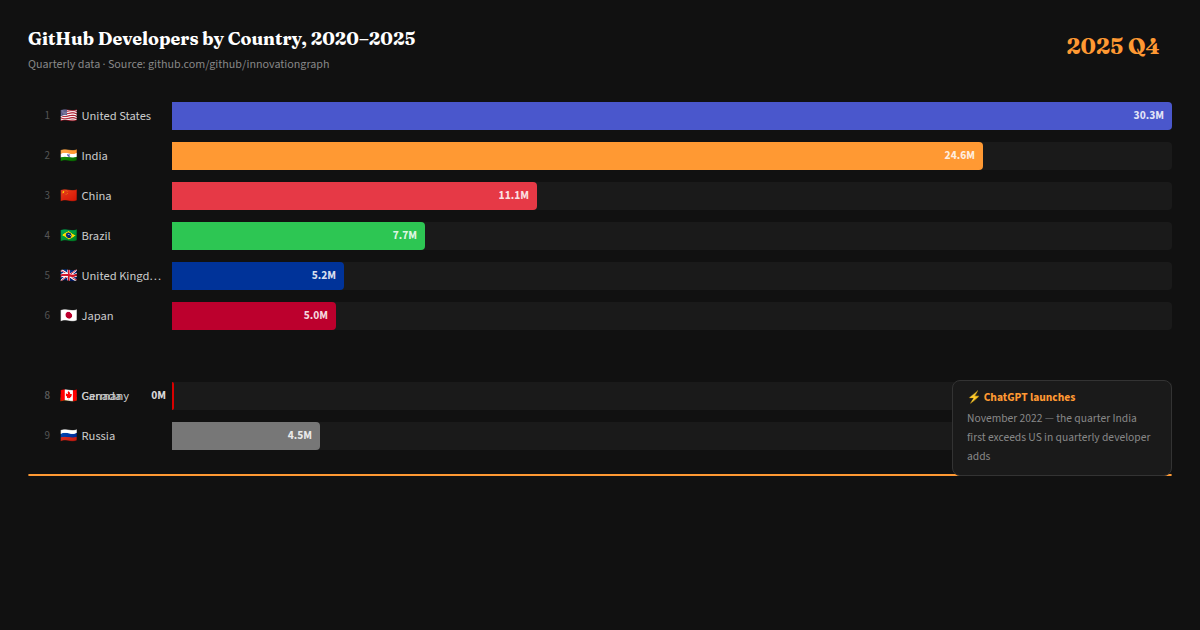
Task: Click the orange timeline progress line
Action: (600, 474)
